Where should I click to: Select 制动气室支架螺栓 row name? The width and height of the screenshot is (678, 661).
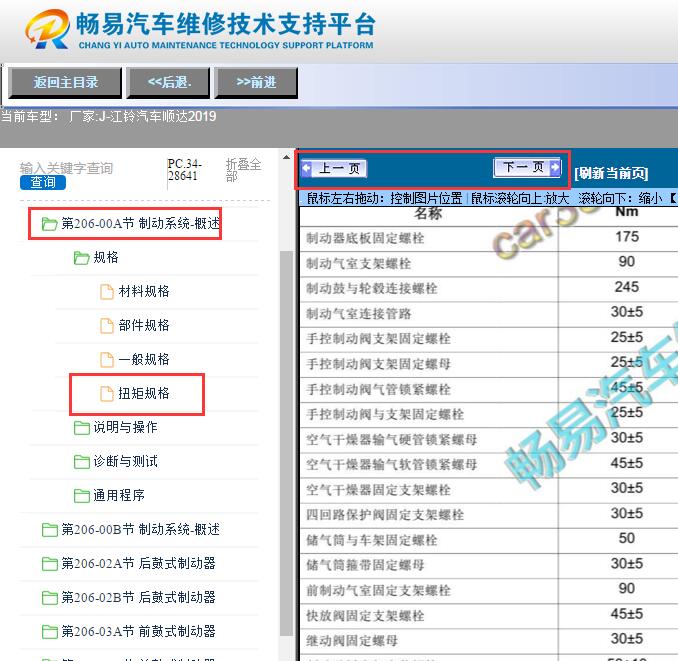[x=358, y=263]
